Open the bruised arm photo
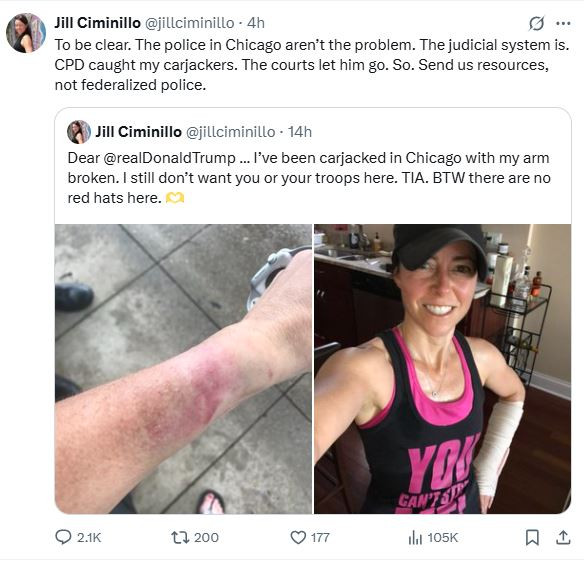The height and width of the screenshot is (566, 584). click(183, 369)
